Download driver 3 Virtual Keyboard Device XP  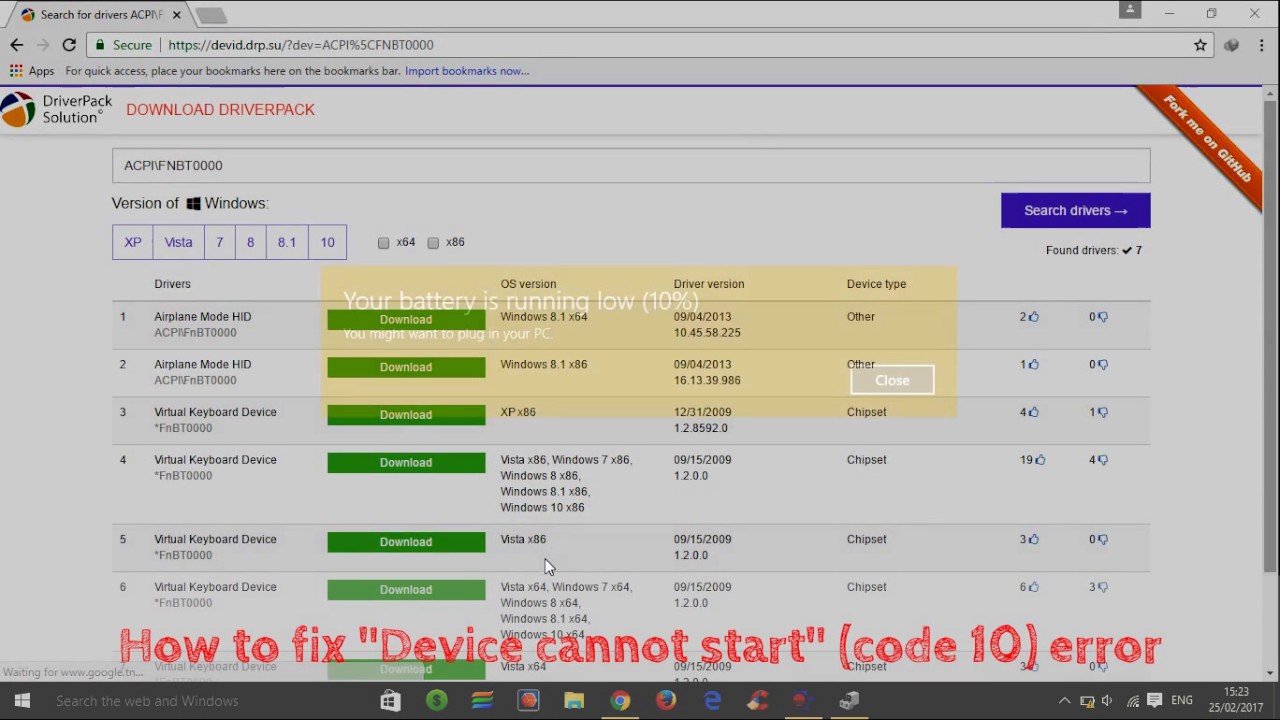pyautogui.click(x=406, y=415)
